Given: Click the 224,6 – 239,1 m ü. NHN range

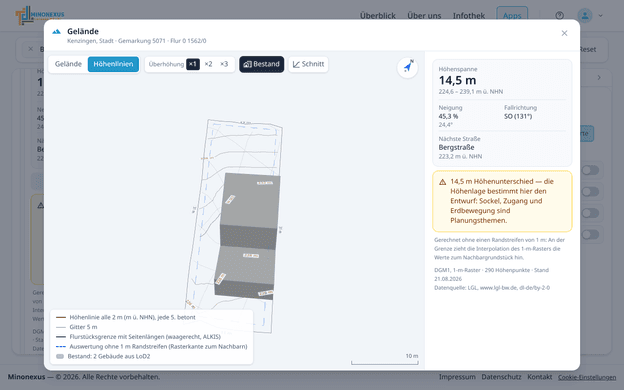Looking at the screenshot, I should point(471,92).
